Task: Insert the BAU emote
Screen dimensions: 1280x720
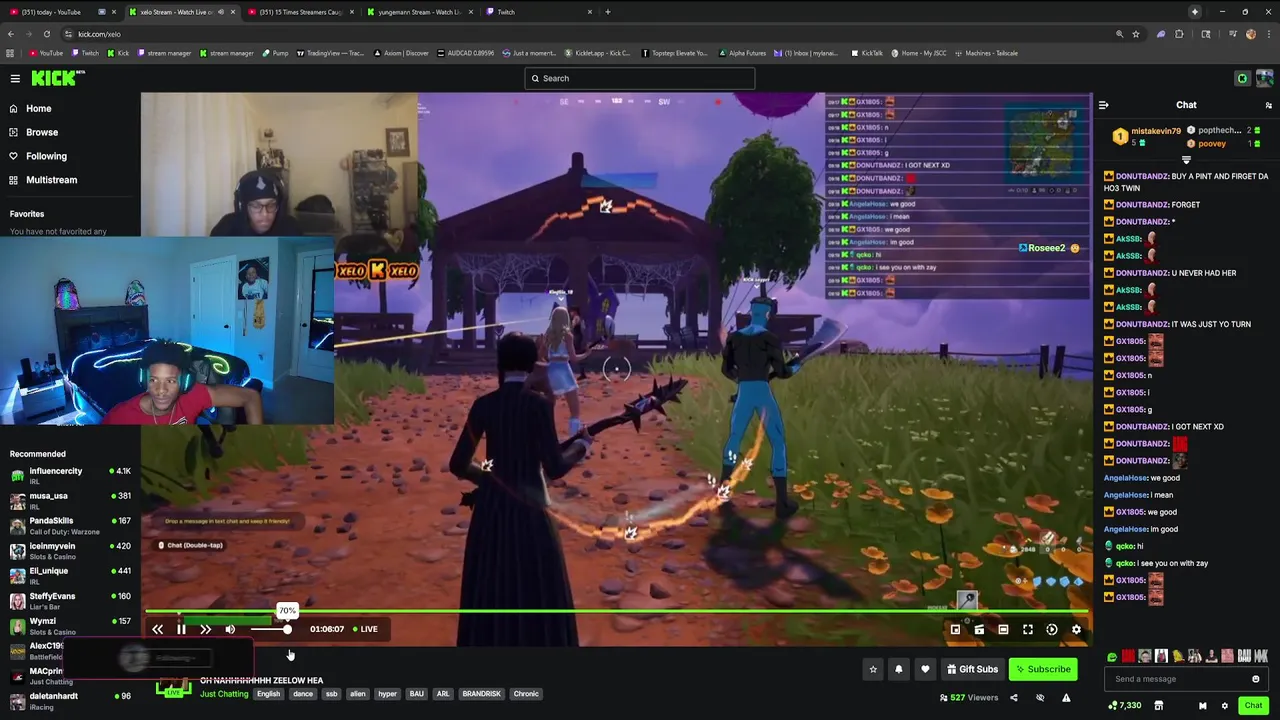Action: [1244, 657]
